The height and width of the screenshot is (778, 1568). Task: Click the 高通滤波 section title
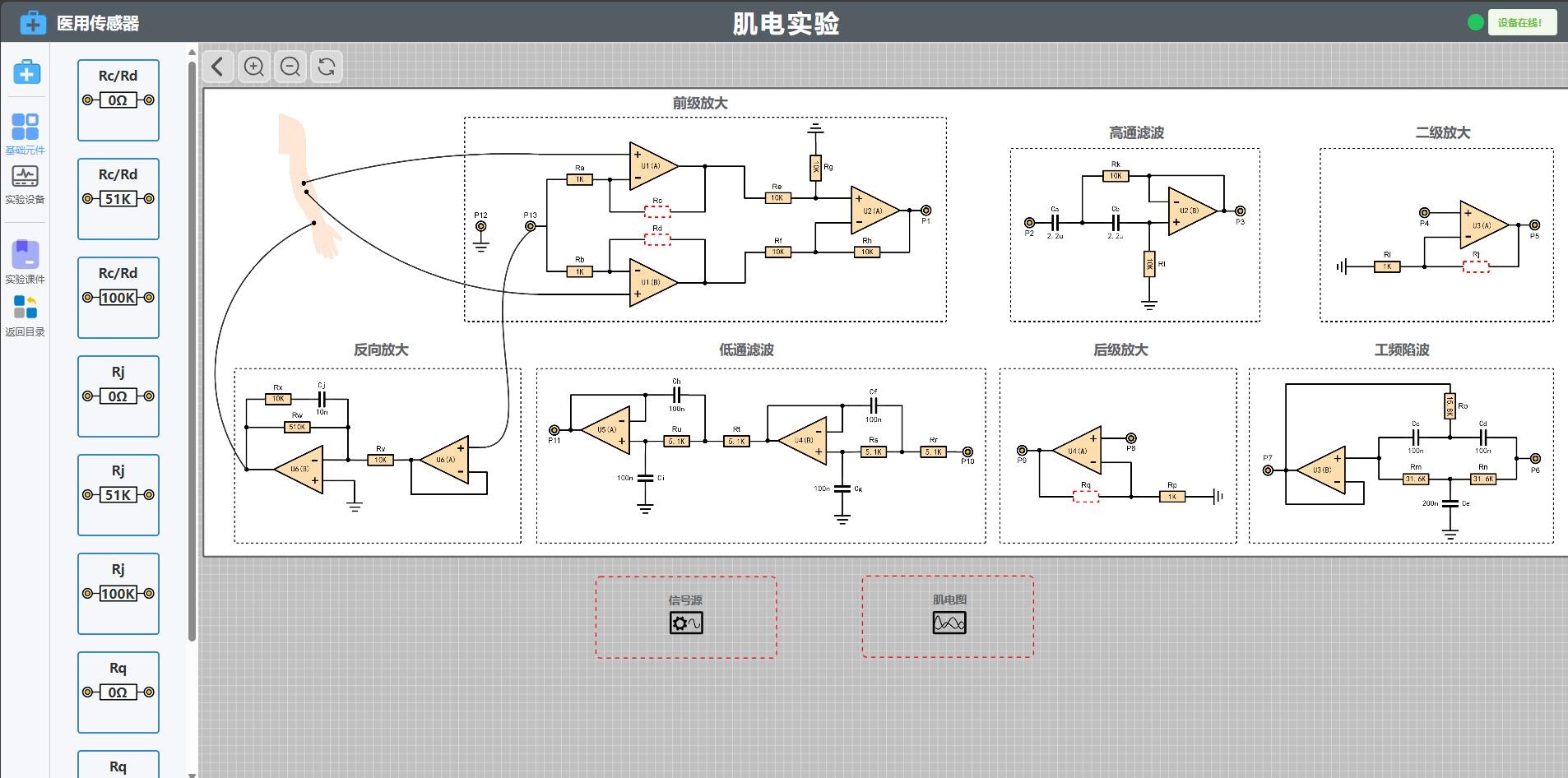pos(1136,132)
